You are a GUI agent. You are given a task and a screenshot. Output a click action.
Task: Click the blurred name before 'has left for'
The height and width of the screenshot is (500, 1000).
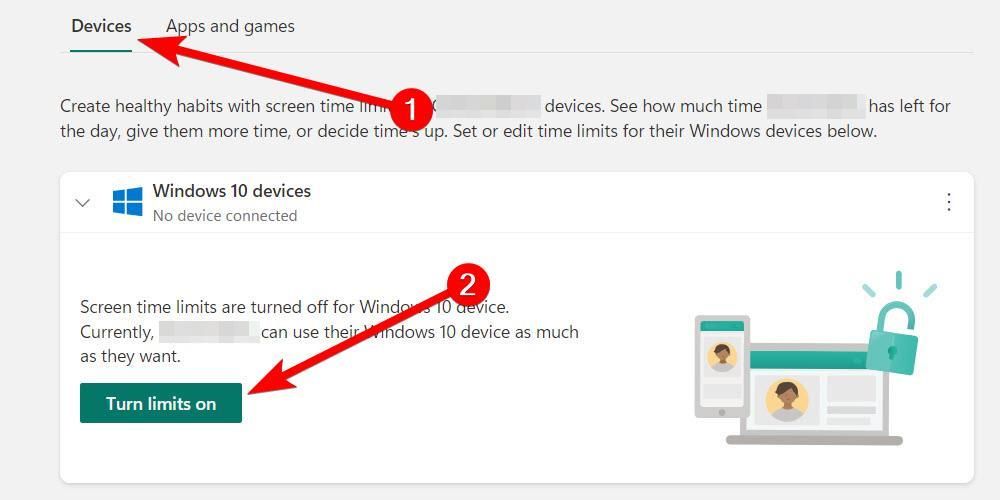pyautogui.click(x=816, y=107)
